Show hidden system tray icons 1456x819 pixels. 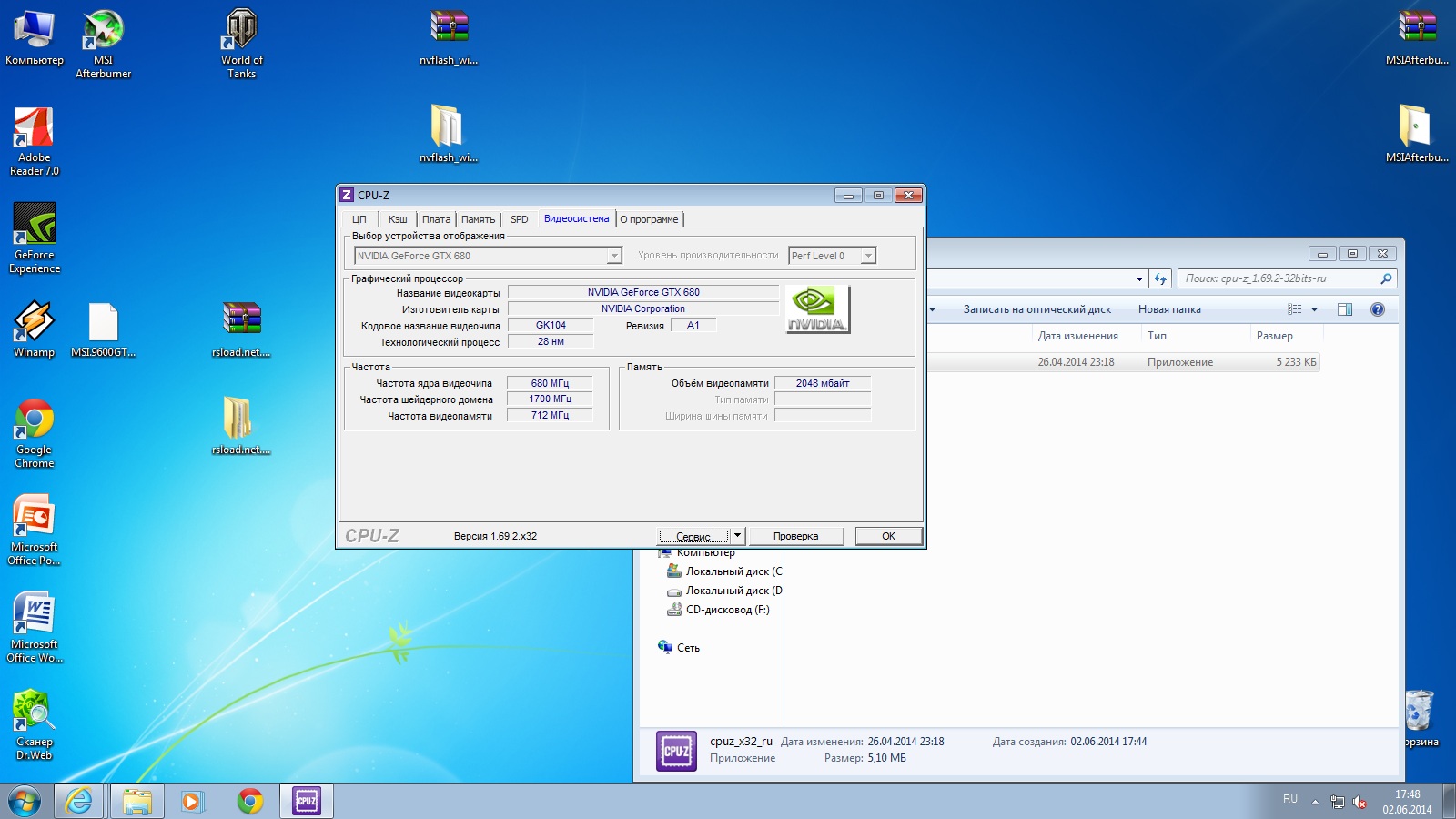(1314, 802)
